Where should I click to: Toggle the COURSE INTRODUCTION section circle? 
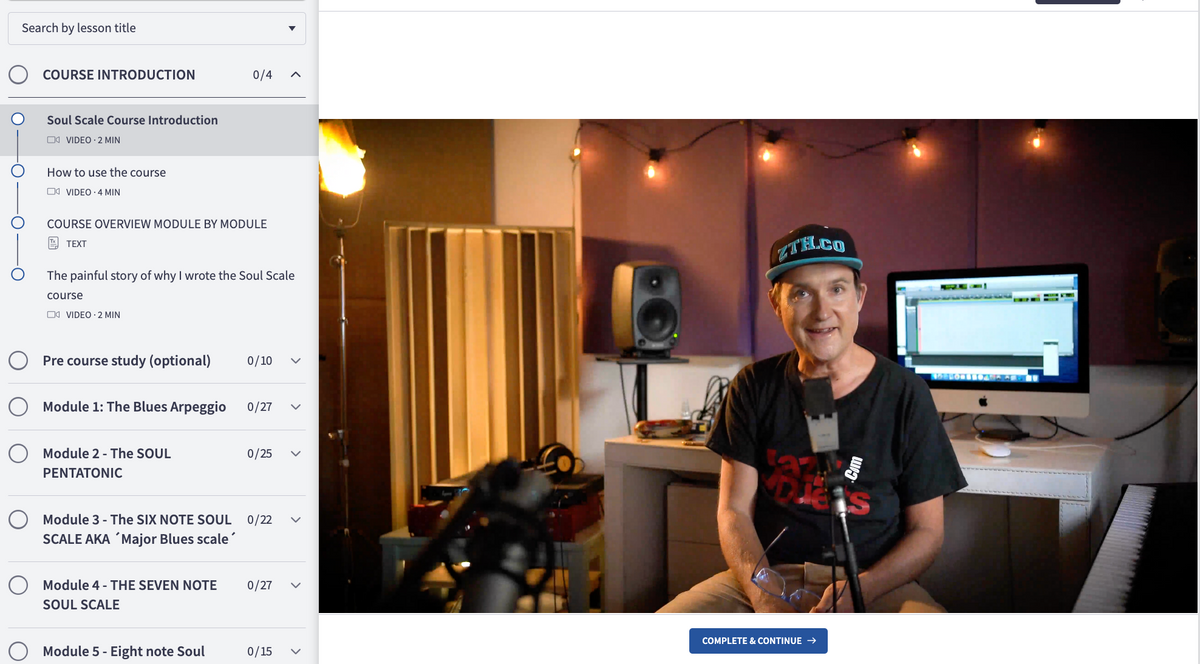tap(18, 74)
